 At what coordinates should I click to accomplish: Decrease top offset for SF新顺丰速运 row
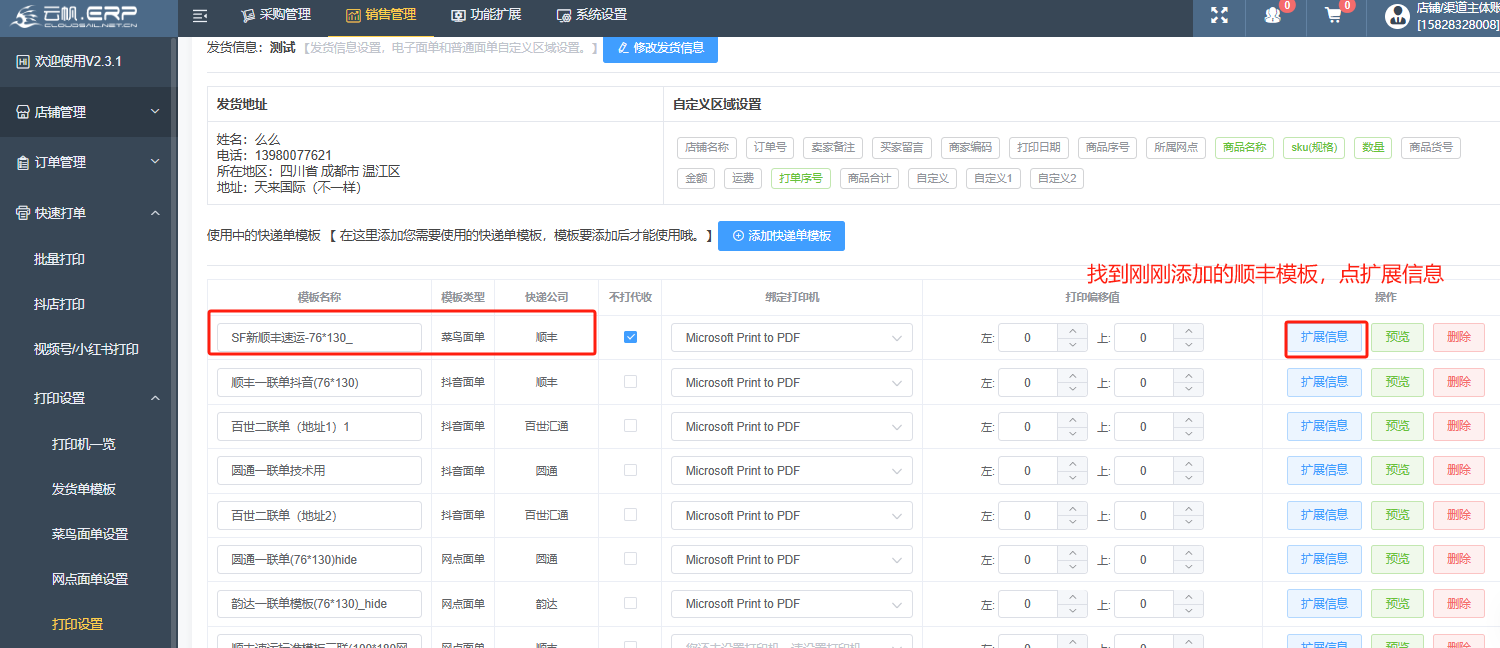[x=1188, y=344]
